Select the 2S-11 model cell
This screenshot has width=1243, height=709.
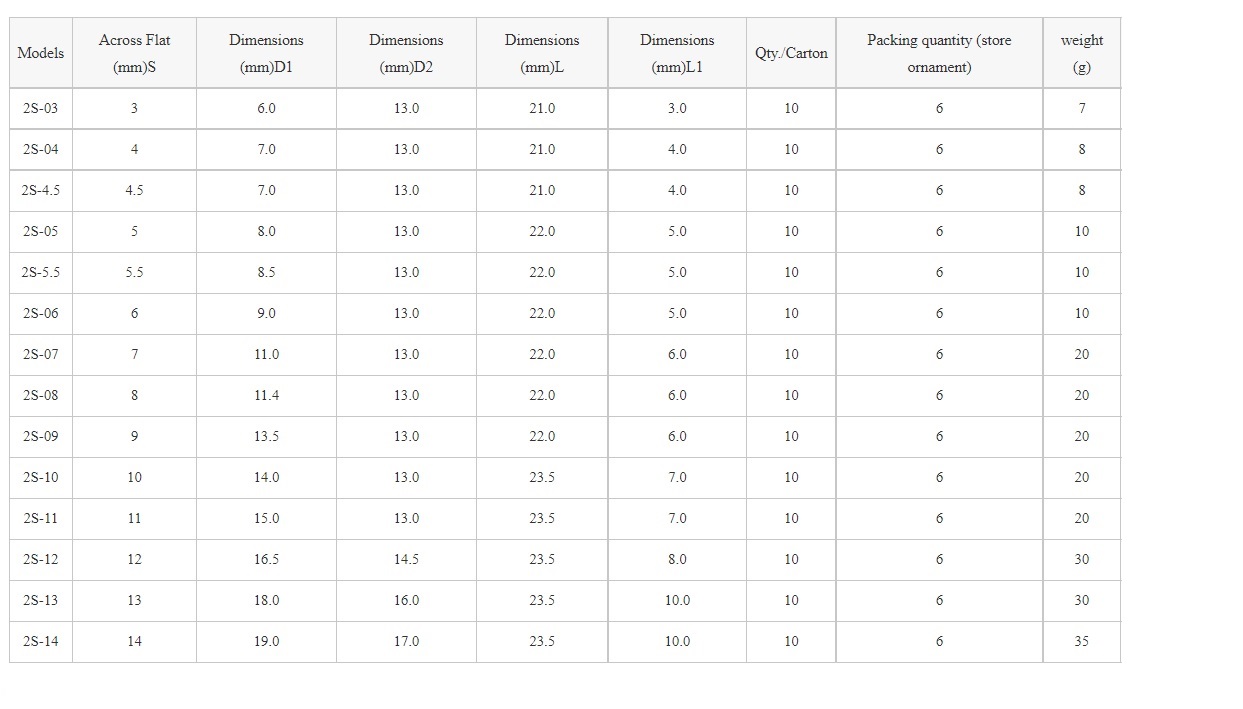[x=41, y=518]
